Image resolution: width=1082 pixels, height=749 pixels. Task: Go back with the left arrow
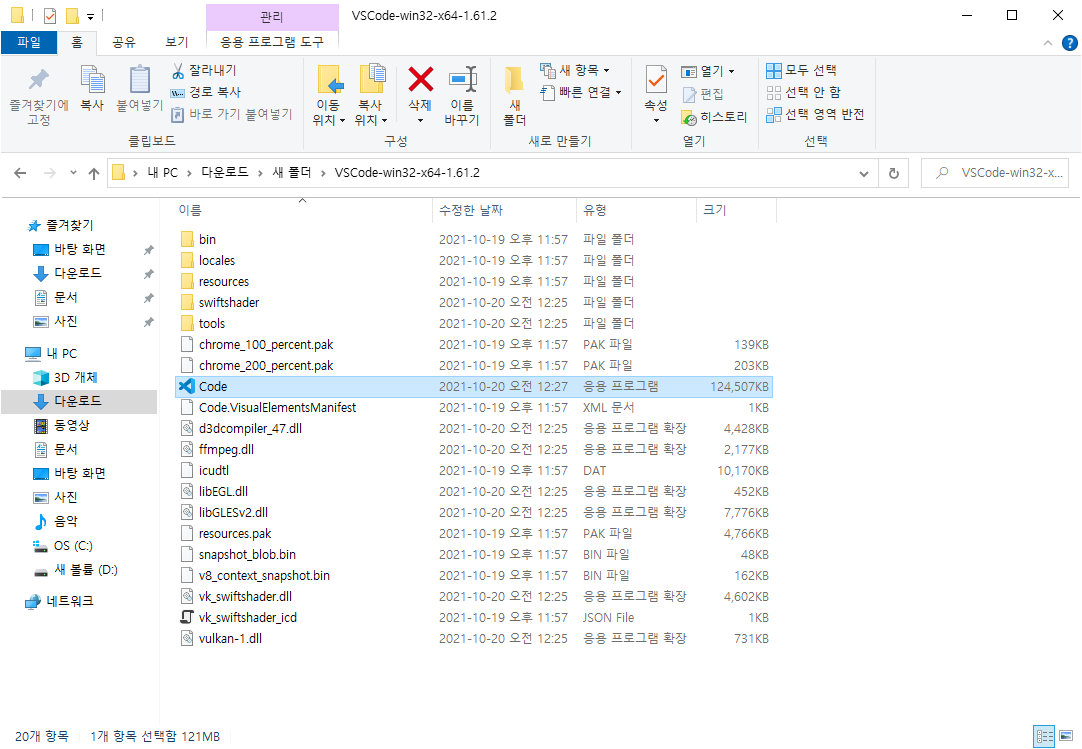pyautogui.click(x=20, y=173)
